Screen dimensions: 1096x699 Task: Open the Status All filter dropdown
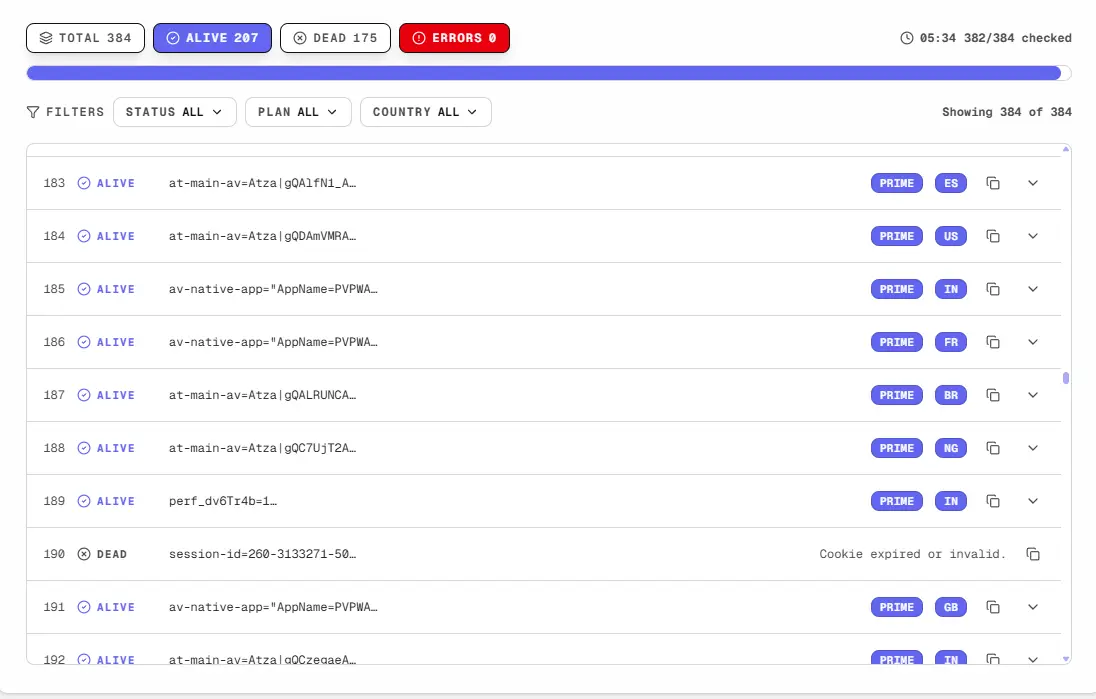pyautogui.click(x=175, y=112)
